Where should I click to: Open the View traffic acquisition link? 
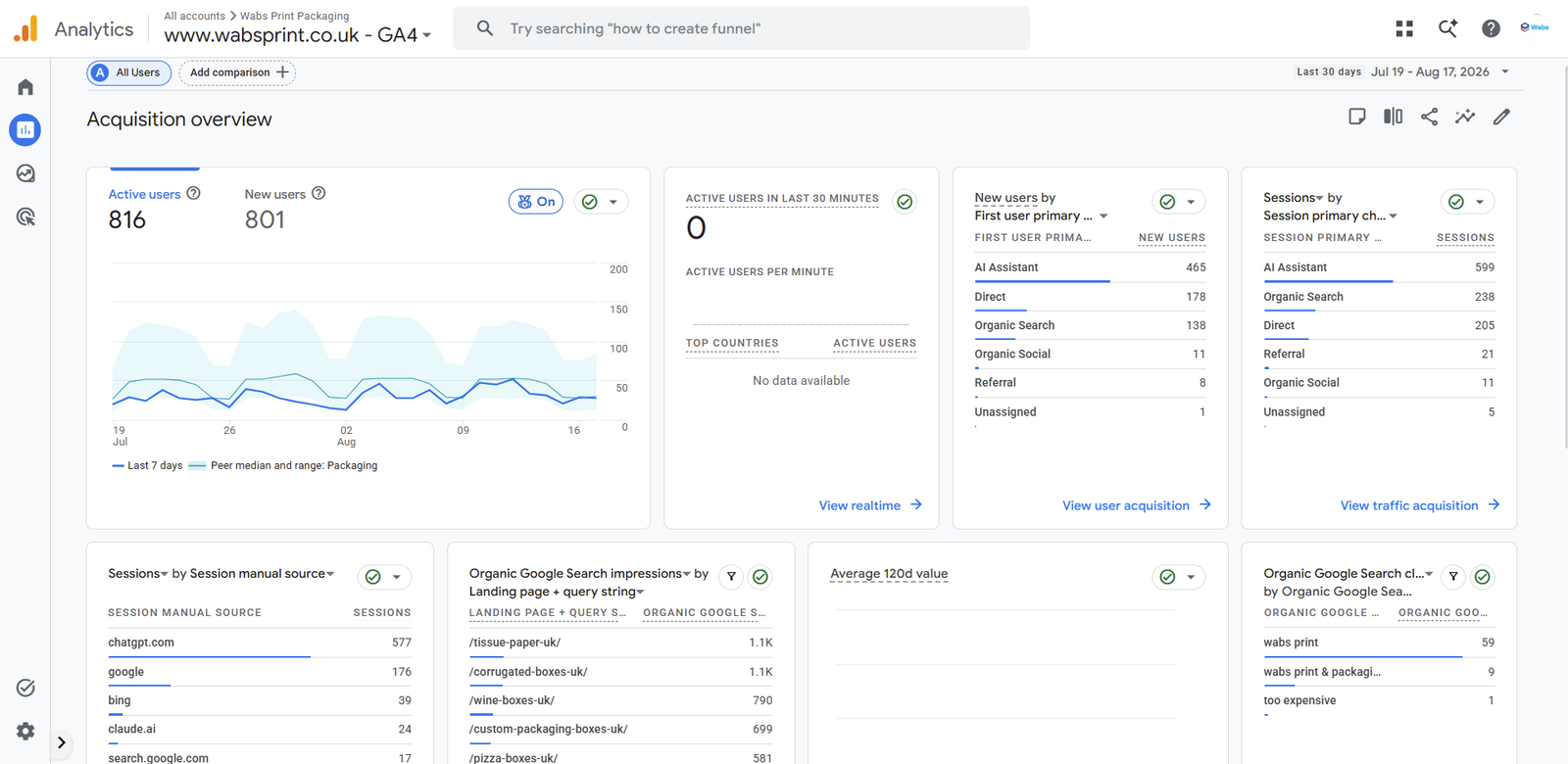click(1420, 505)
